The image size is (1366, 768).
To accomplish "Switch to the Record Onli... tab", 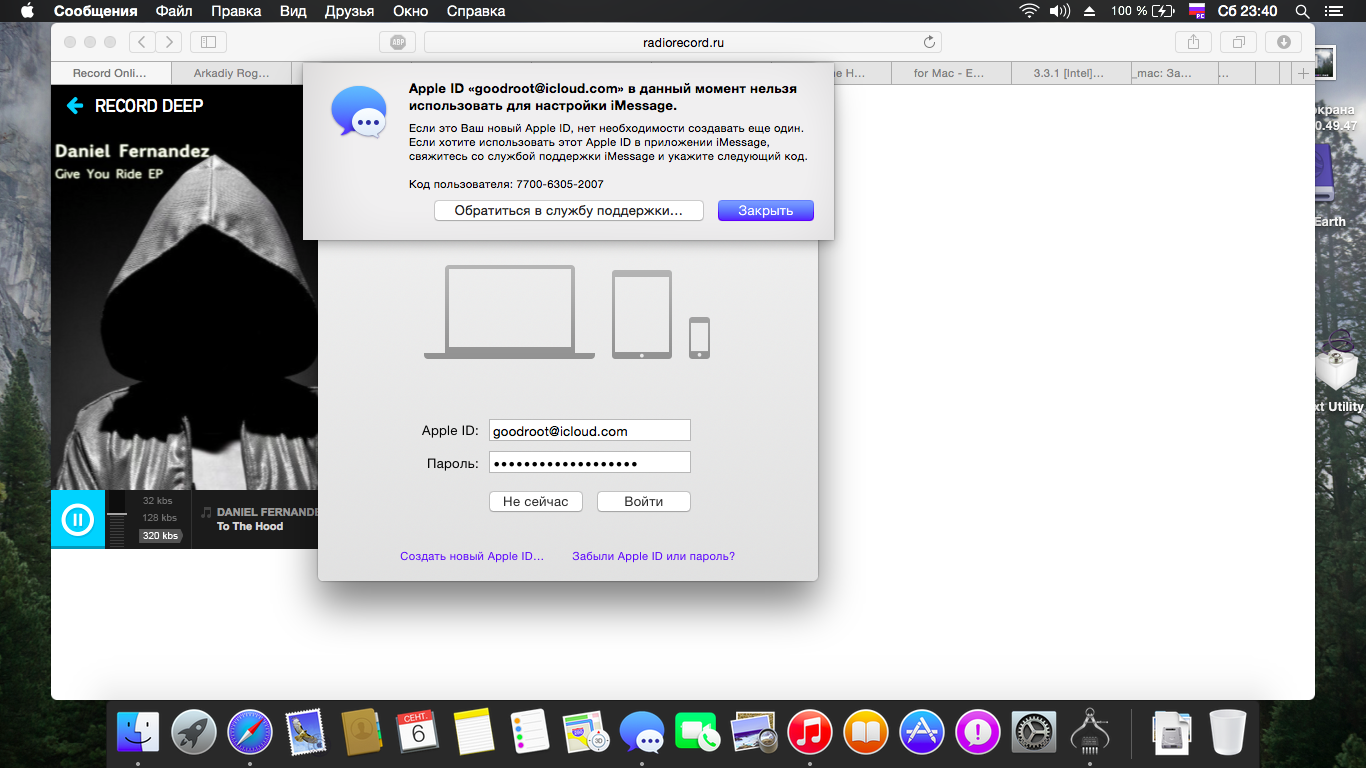I will pos(110,73).
